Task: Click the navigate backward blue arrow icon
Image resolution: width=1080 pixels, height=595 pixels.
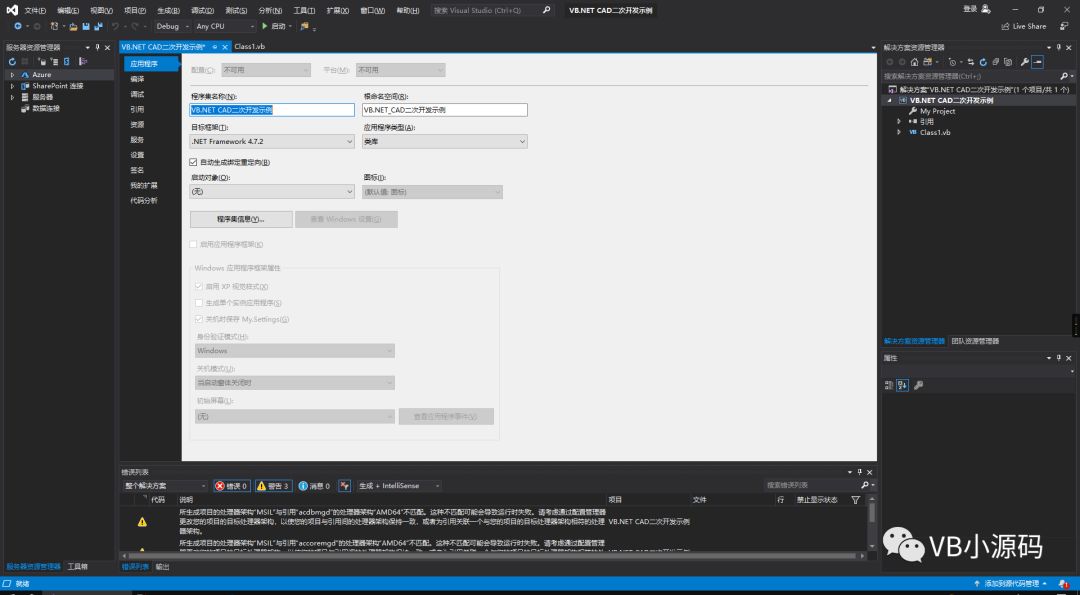Action: point(18,26)
